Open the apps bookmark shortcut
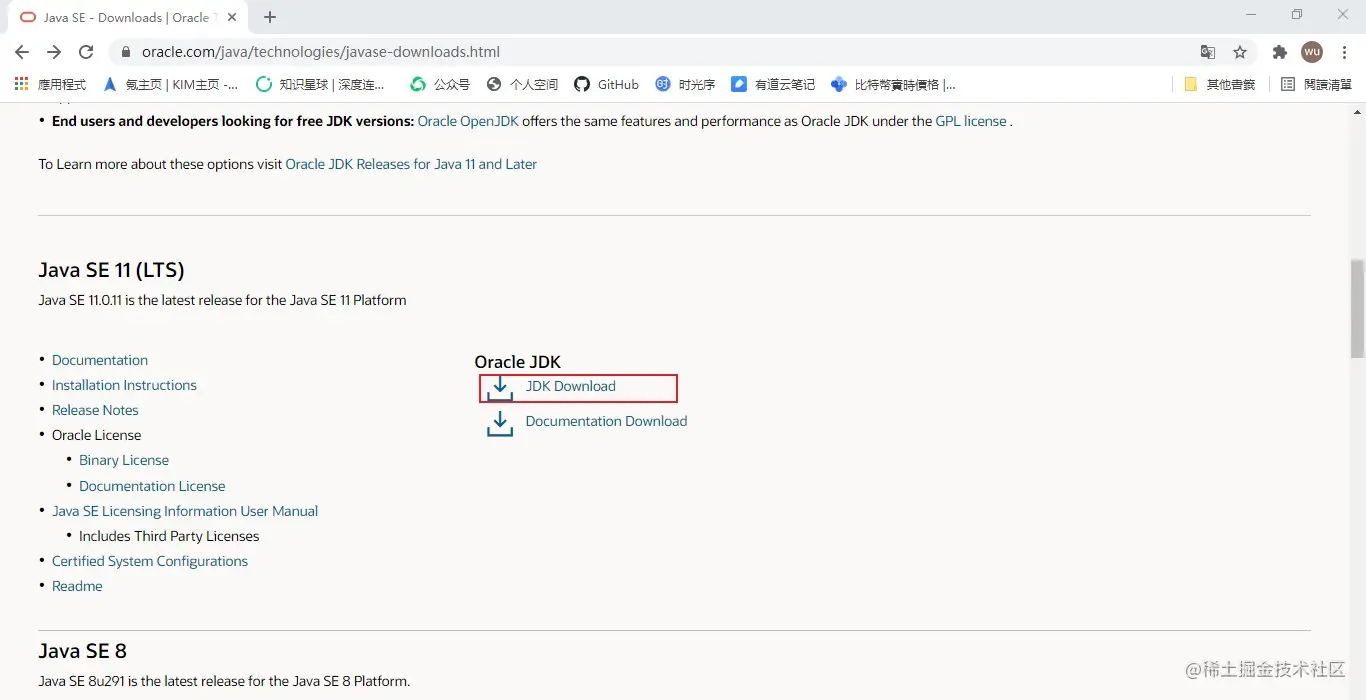The image size is (1366, 700). (50, 84)
